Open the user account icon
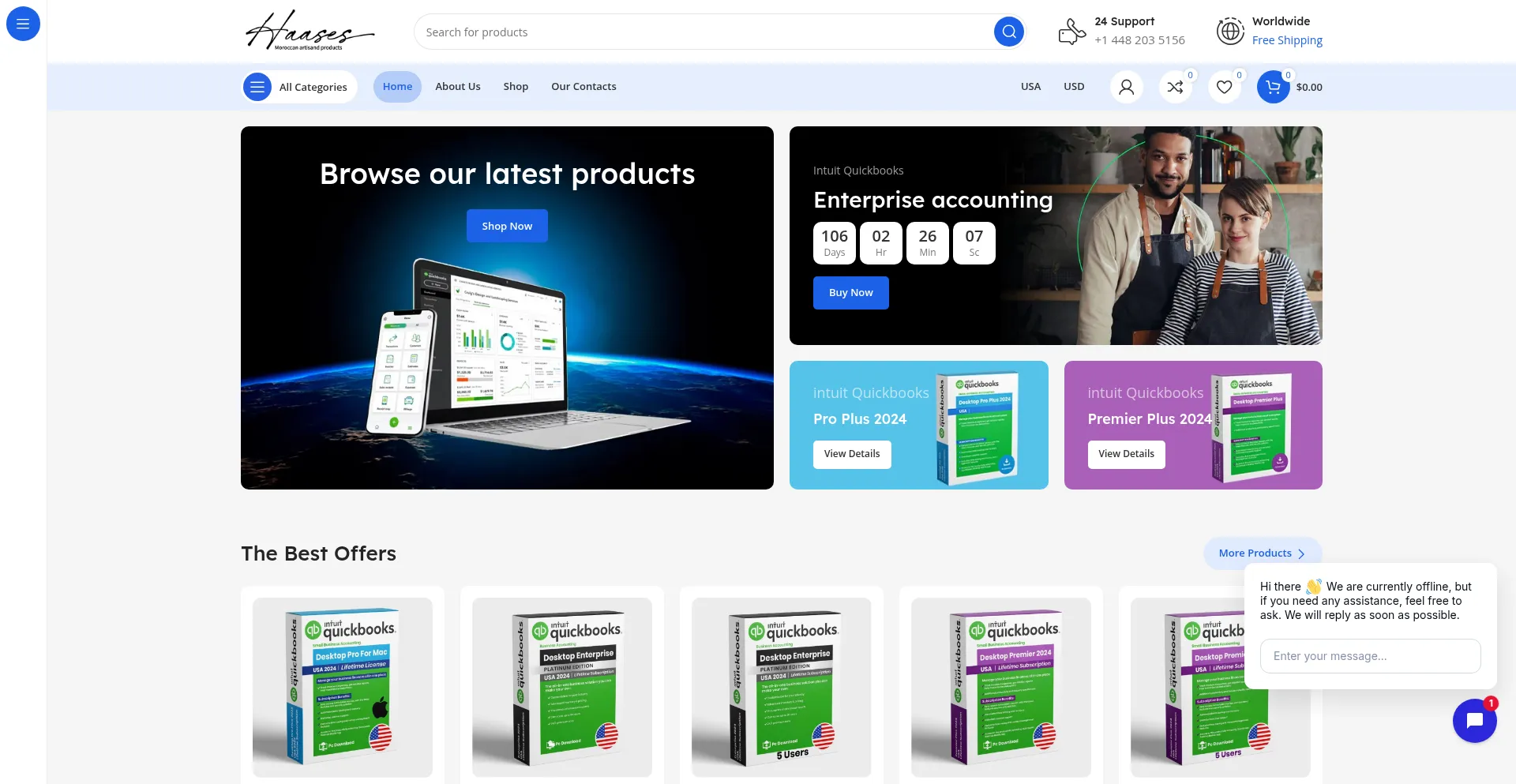The width and height of the screenshot is (1516, 784). pyautogui.click(x=1127, y=87)
